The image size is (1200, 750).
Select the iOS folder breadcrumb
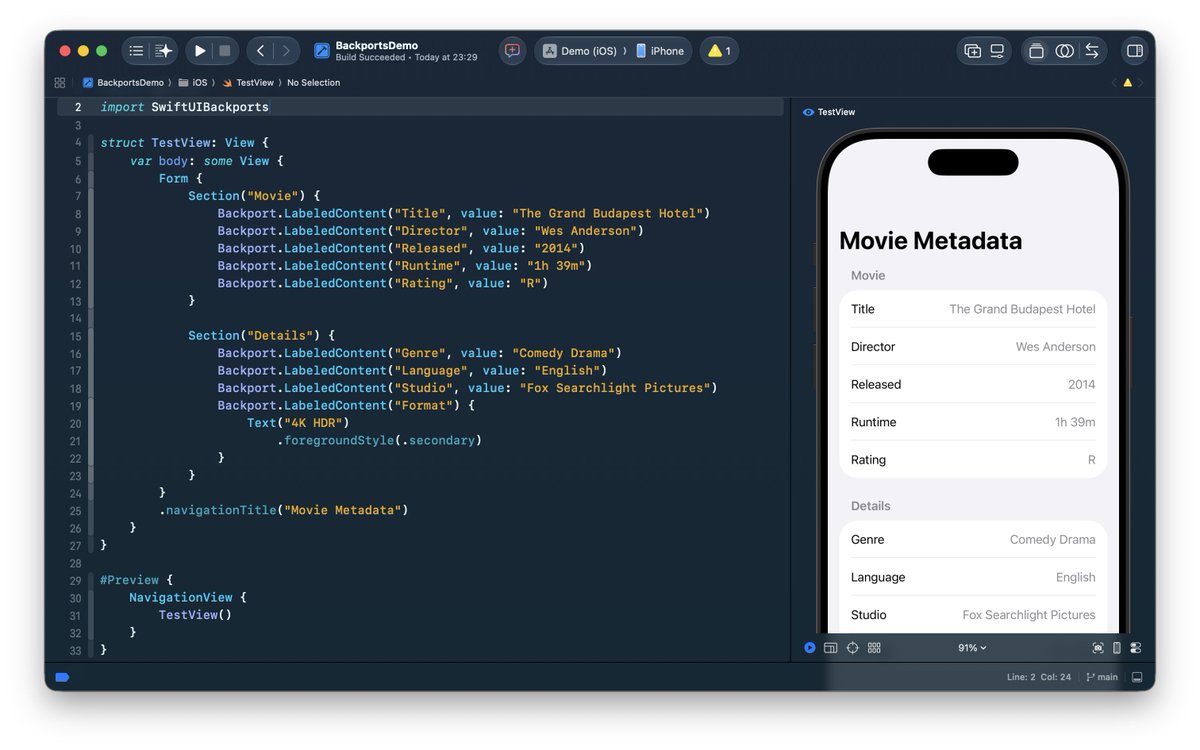[x=193, y=83]
